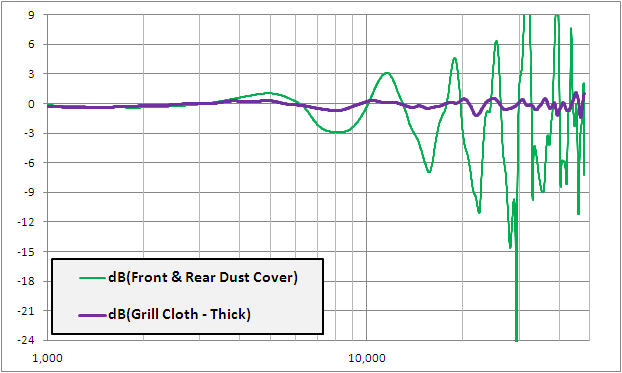Select the 0 y-axis label
The height and width of the screenshot is (373, 622).
pos(31,104)
